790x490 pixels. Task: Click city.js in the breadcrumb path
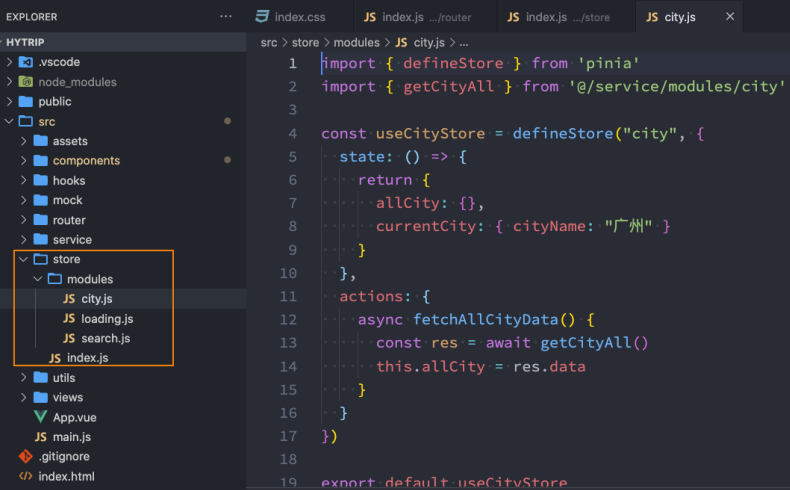(429, 43)
